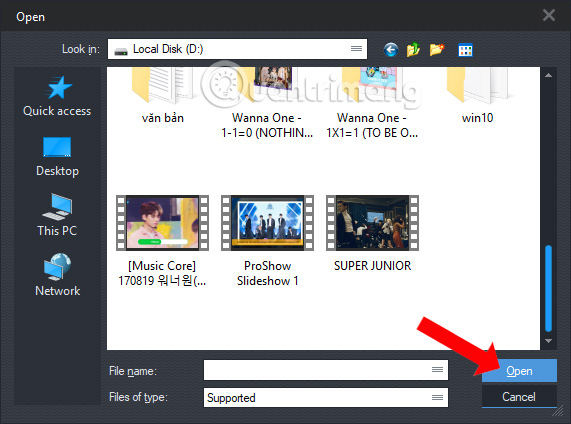Expand the Files of type dropdown
The width and height of the screenshot is (571, 424).
[437, 397]
